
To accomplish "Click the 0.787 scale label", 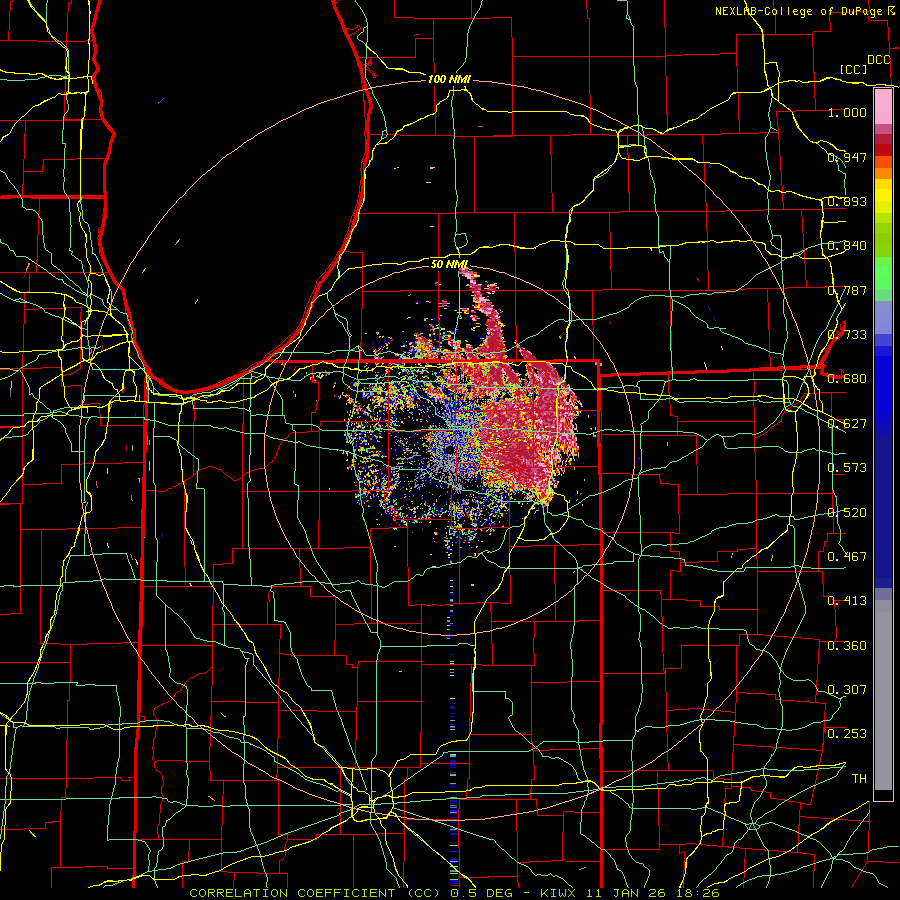I will coord(847,290).
